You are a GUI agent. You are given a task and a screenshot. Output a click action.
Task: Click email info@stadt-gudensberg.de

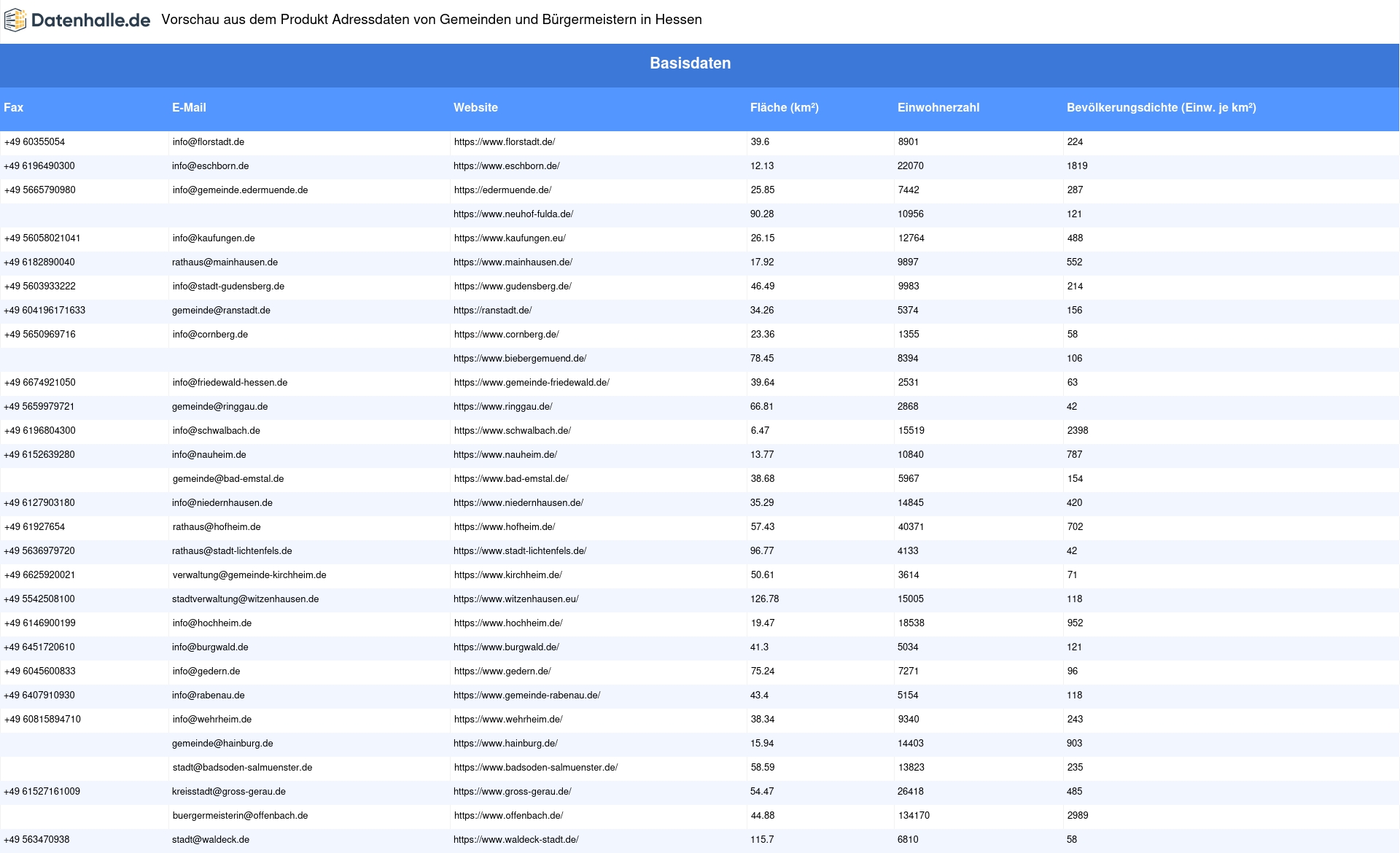tap(228, 287)
